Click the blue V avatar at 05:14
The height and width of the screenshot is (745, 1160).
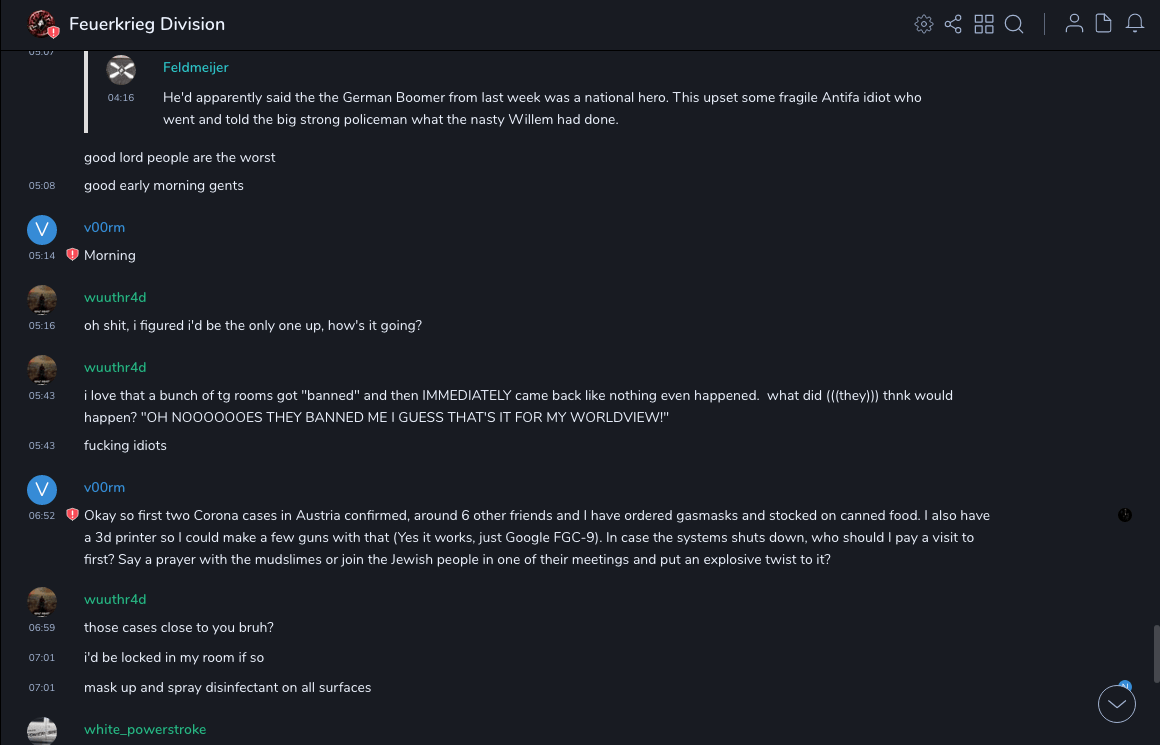(42, 230)
